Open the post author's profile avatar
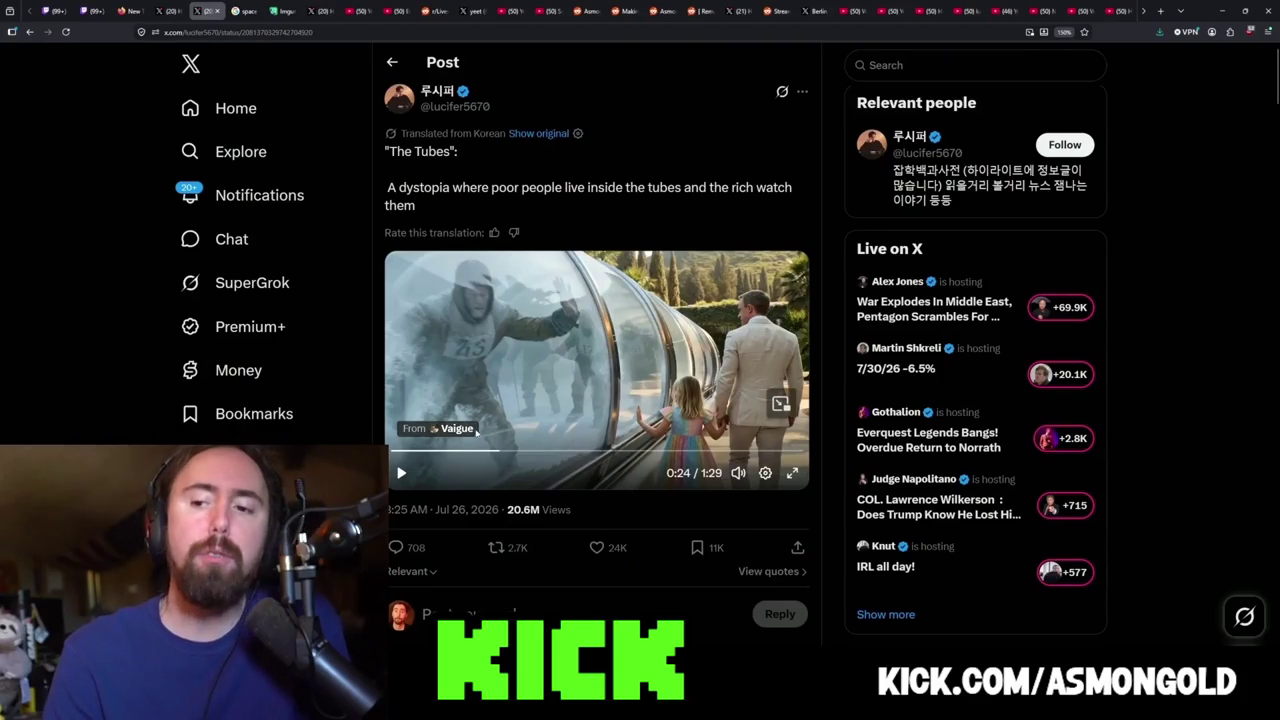Viewport: 1280px width, 720px height. click(x=399, y=98)
